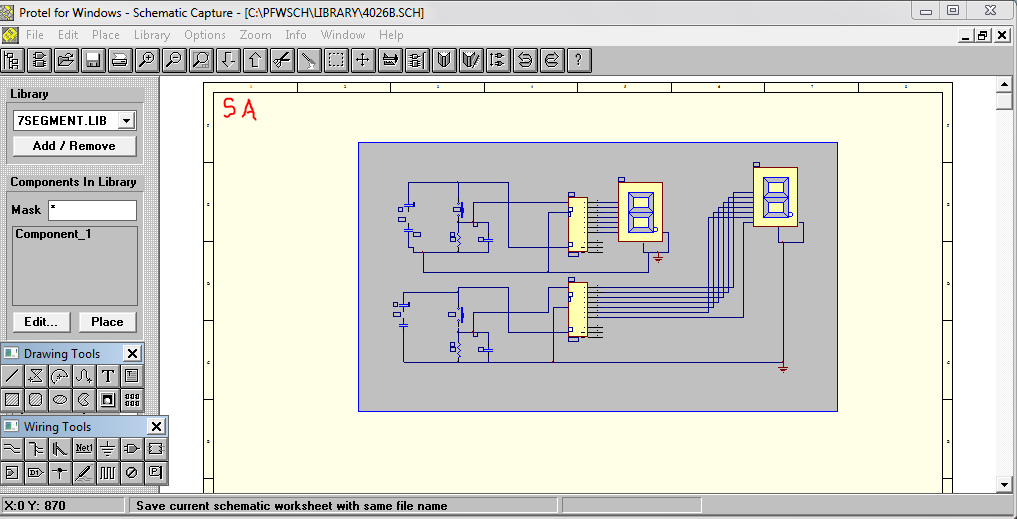Select the bezier curve tool in Drawing Tools
This screenshot has height=519, width=1017.
(84, 376)
